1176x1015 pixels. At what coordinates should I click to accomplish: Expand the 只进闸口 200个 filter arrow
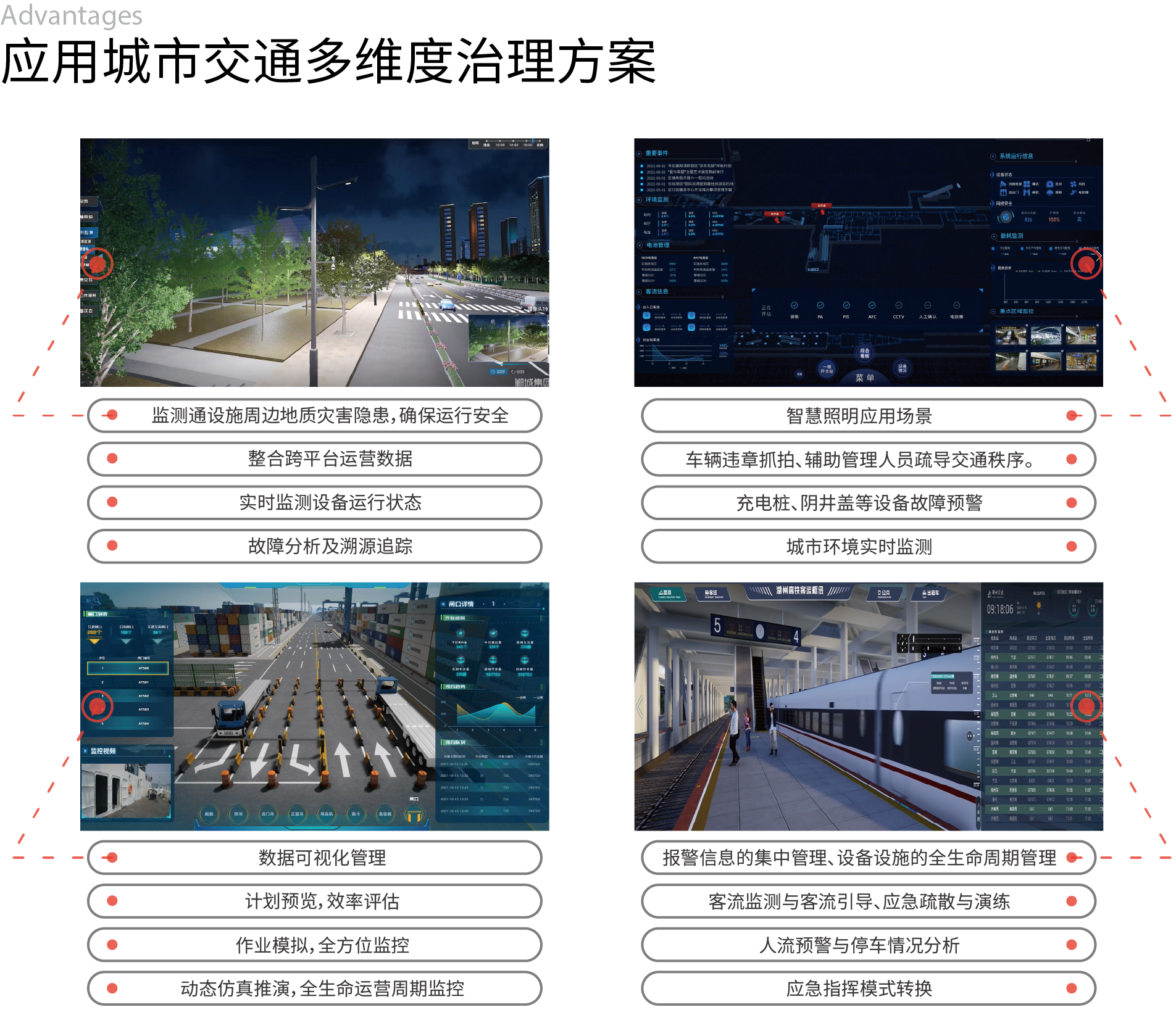[94, 642]
